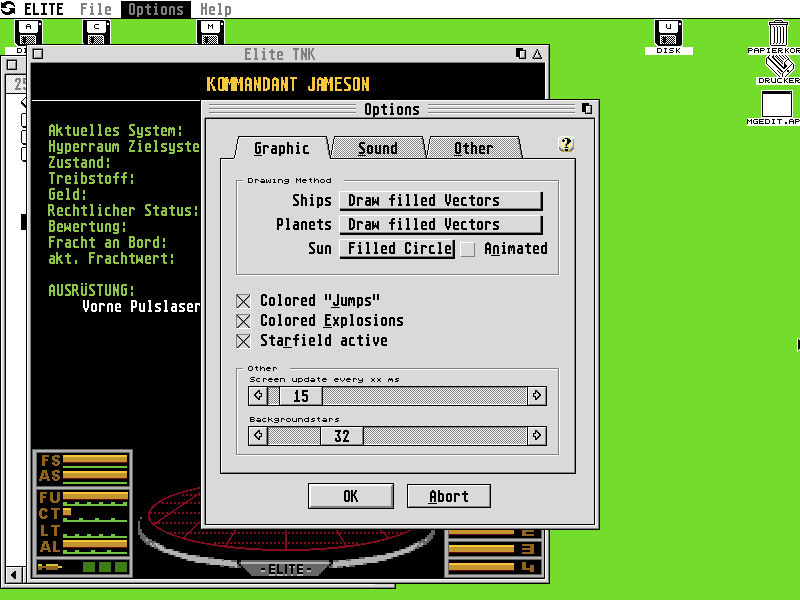The image size is (800, 600).
Task: Enable the Animated sun checkbox
Action: coord(468,249)
